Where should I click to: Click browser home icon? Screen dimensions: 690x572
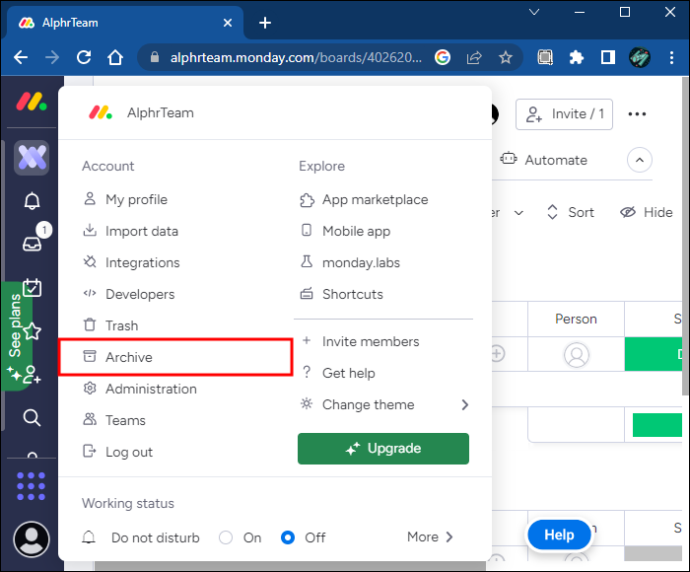(115, 57)
